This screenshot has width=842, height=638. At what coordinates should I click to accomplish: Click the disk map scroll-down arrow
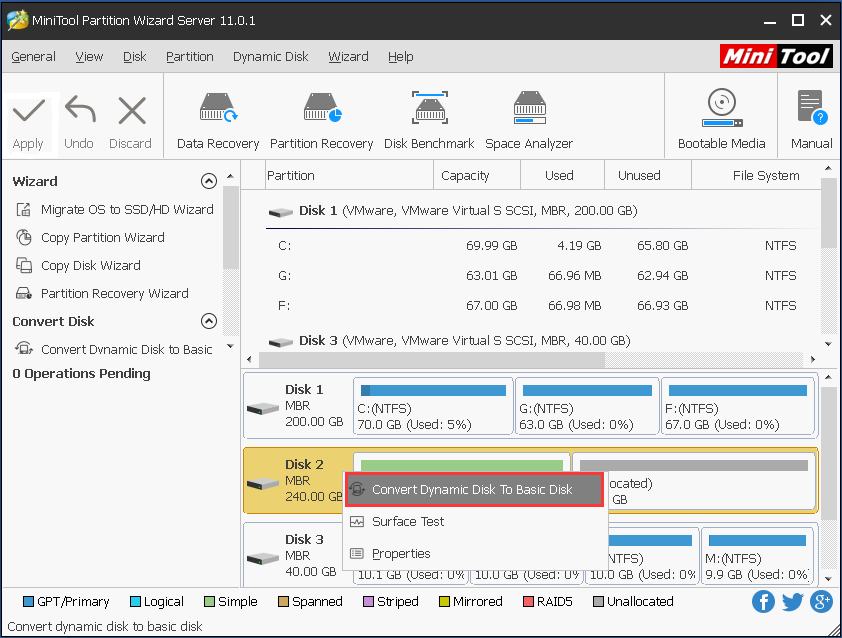click(x=828, y=579)
